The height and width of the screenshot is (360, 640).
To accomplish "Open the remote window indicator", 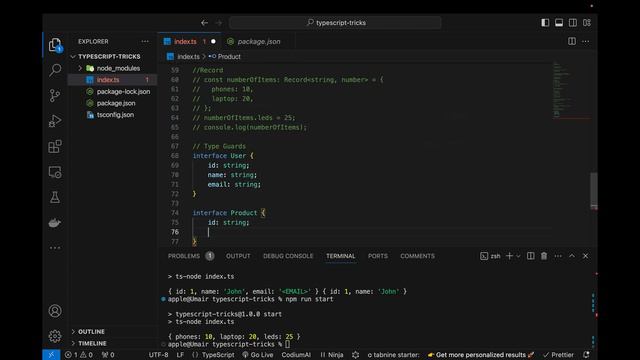I will 51,355.
